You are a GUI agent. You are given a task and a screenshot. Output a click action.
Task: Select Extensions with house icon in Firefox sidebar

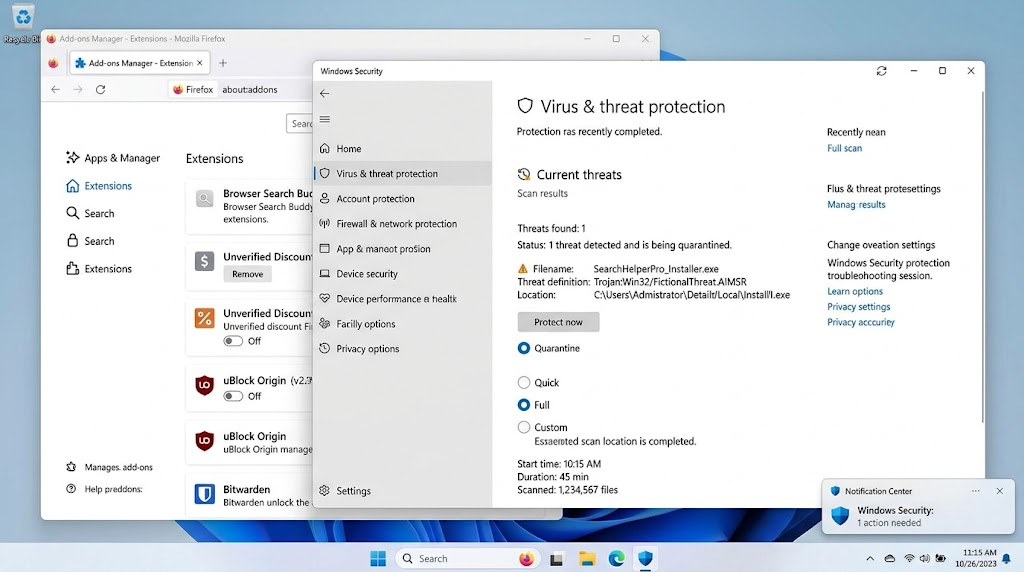(99, 186)
